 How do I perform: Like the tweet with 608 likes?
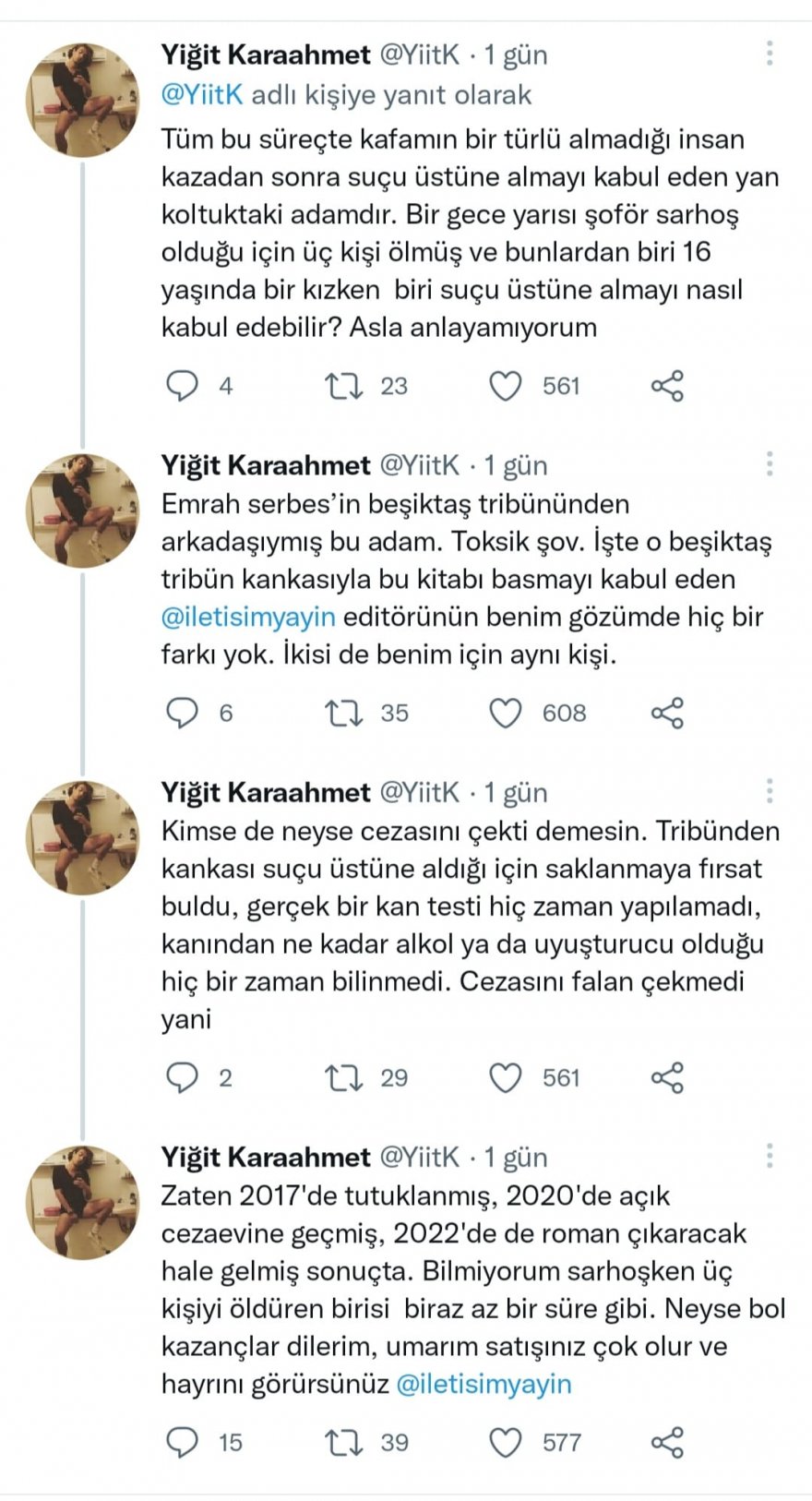(505, 713)
